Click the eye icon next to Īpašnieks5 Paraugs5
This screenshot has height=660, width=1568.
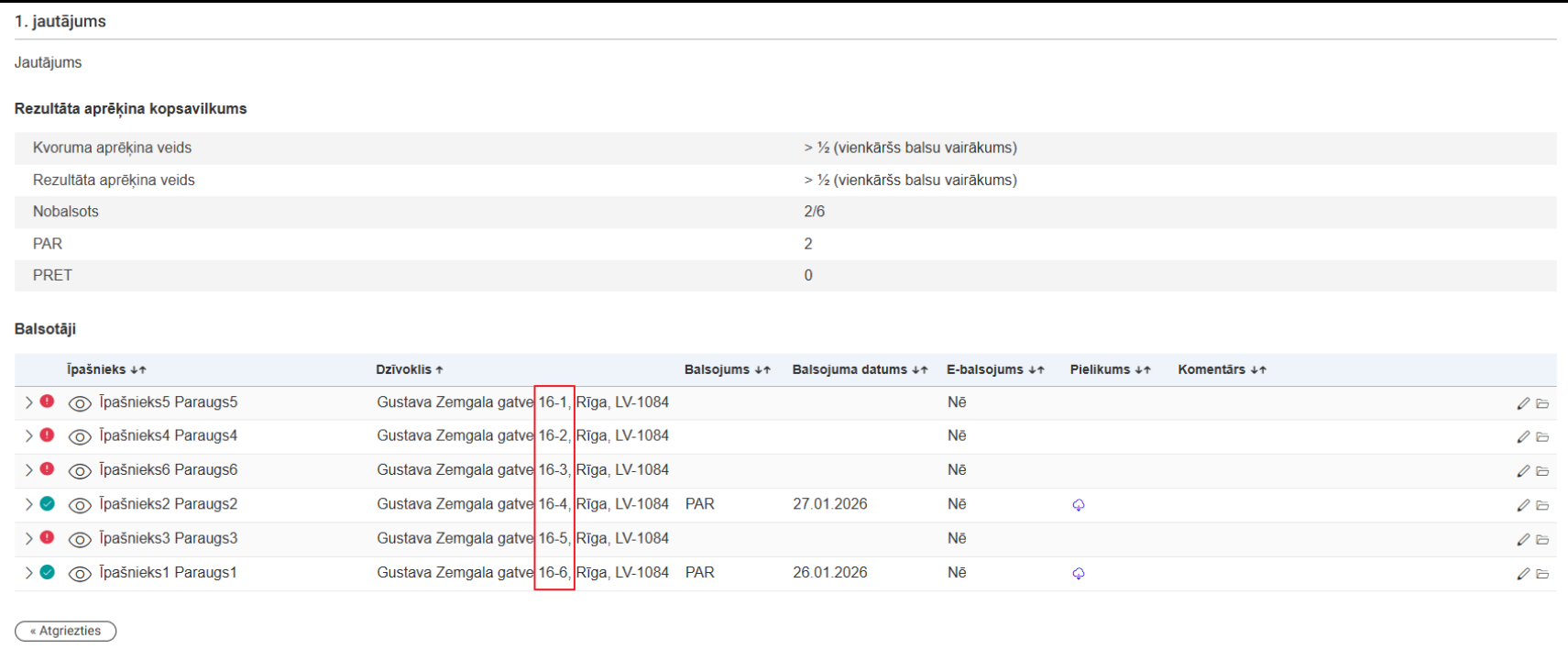pyautogui.click(x=80, y=403)
